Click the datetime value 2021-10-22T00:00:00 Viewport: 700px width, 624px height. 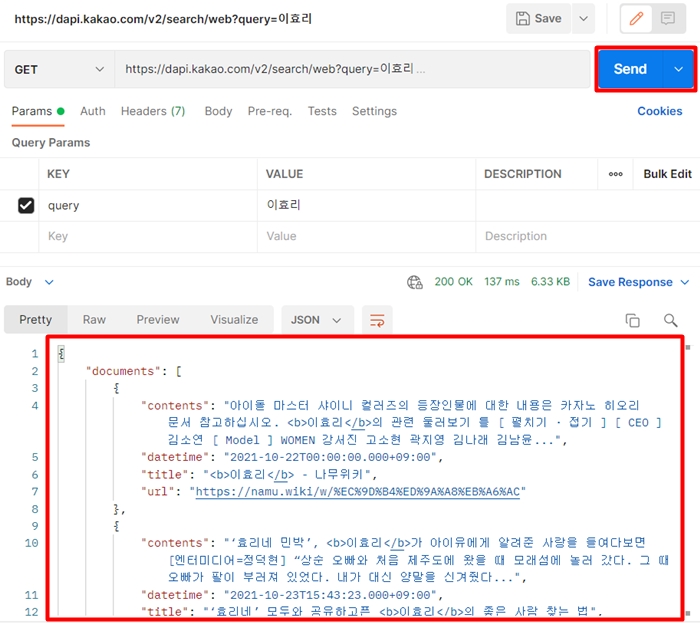[x=330, y=458]
